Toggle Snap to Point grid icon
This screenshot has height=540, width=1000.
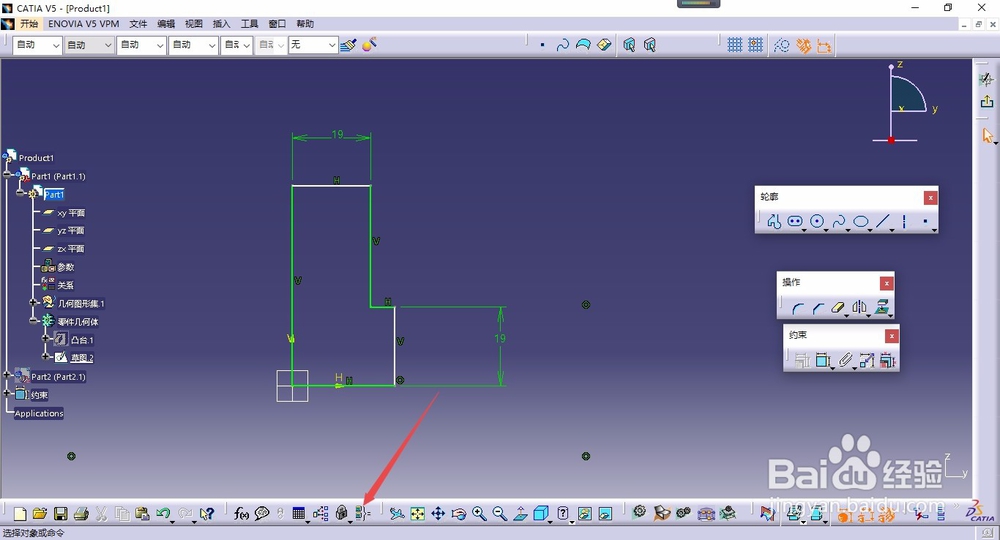(x=755, y=45)
